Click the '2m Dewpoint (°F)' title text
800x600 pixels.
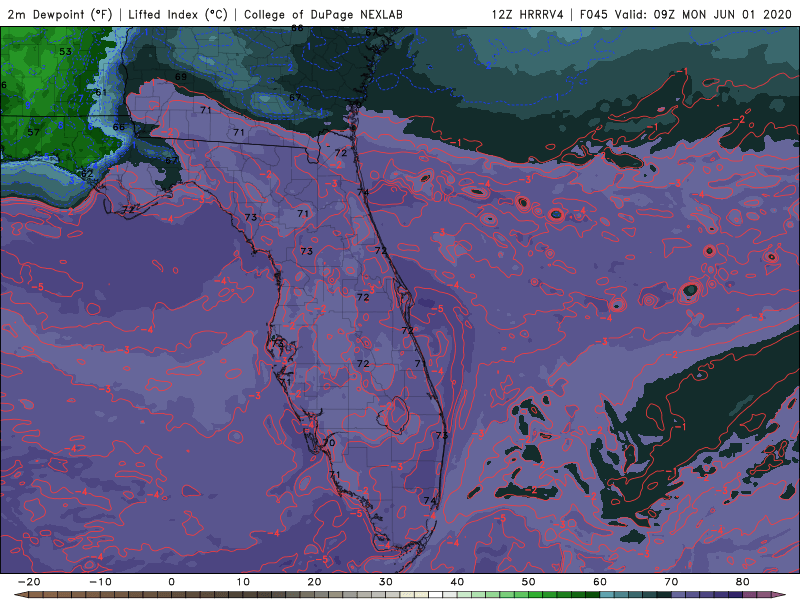click(x=60, y=14)
